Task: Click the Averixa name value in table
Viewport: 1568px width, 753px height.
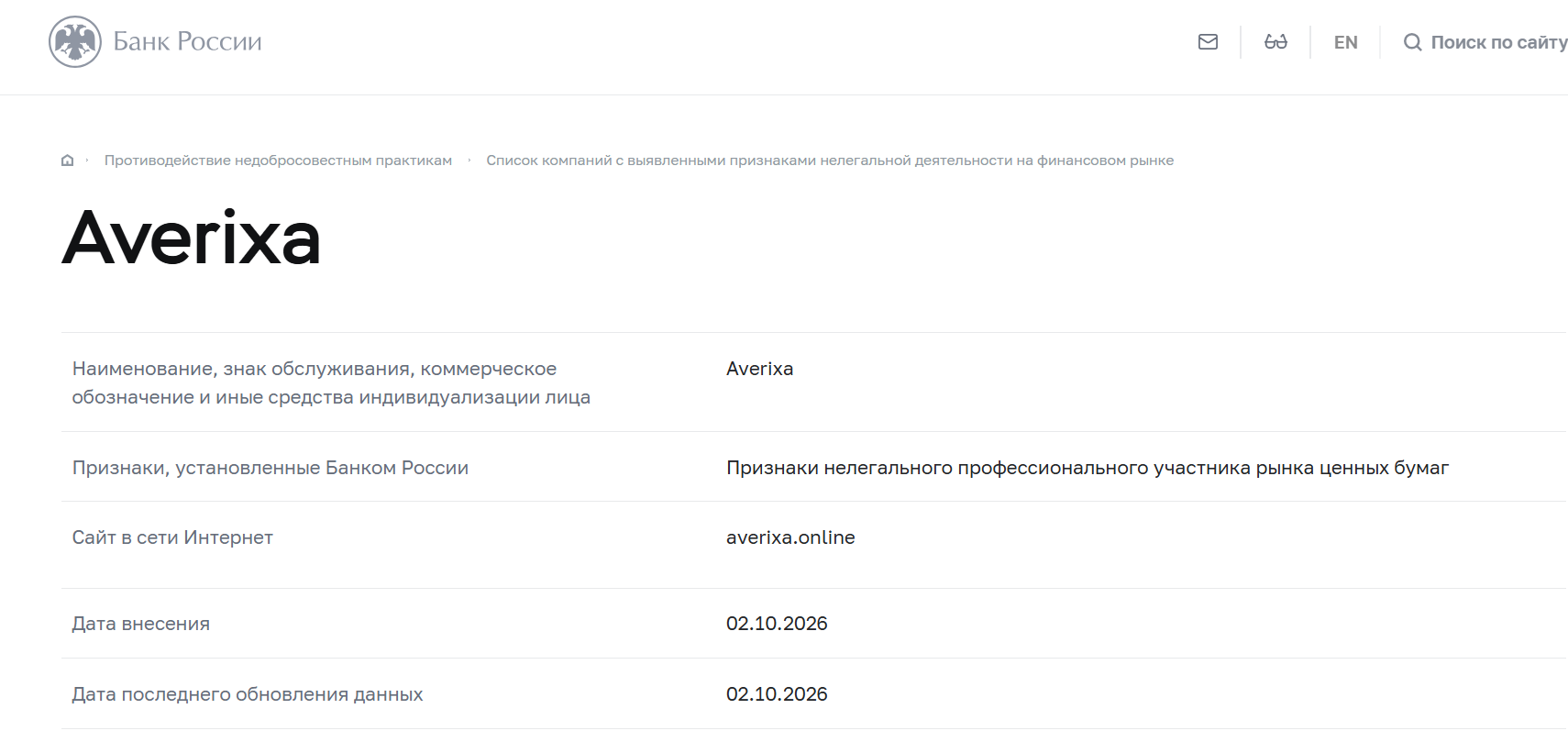Action: (759, 369)
